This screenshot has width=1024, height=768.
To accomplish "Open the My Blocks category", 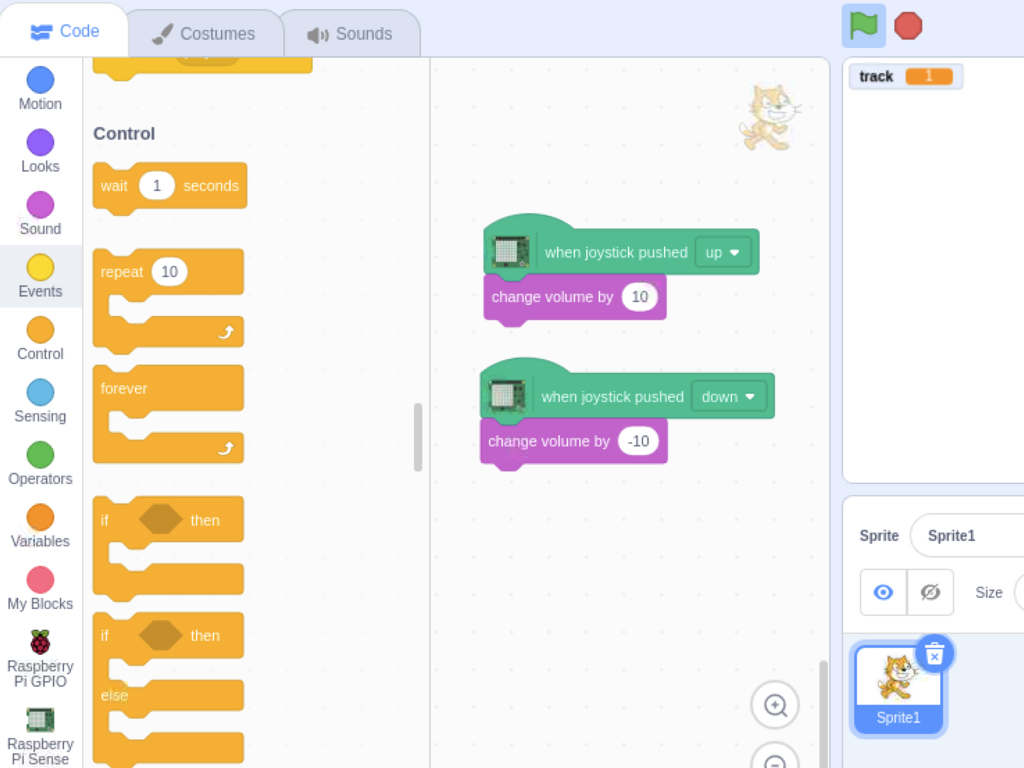I will [x=40, y=589].
